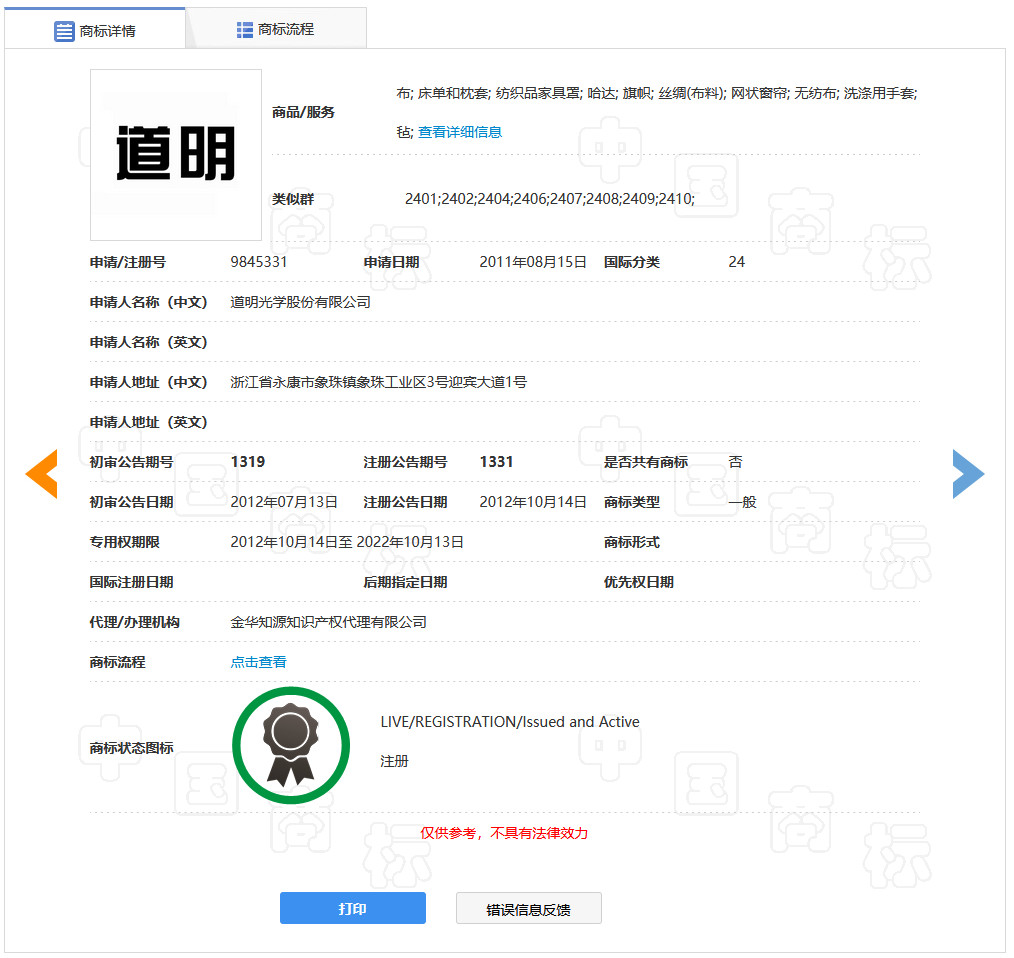Click the blue print icon area on 打印
The height and width of the screenshot is (958, 1014).
point(352,907)
